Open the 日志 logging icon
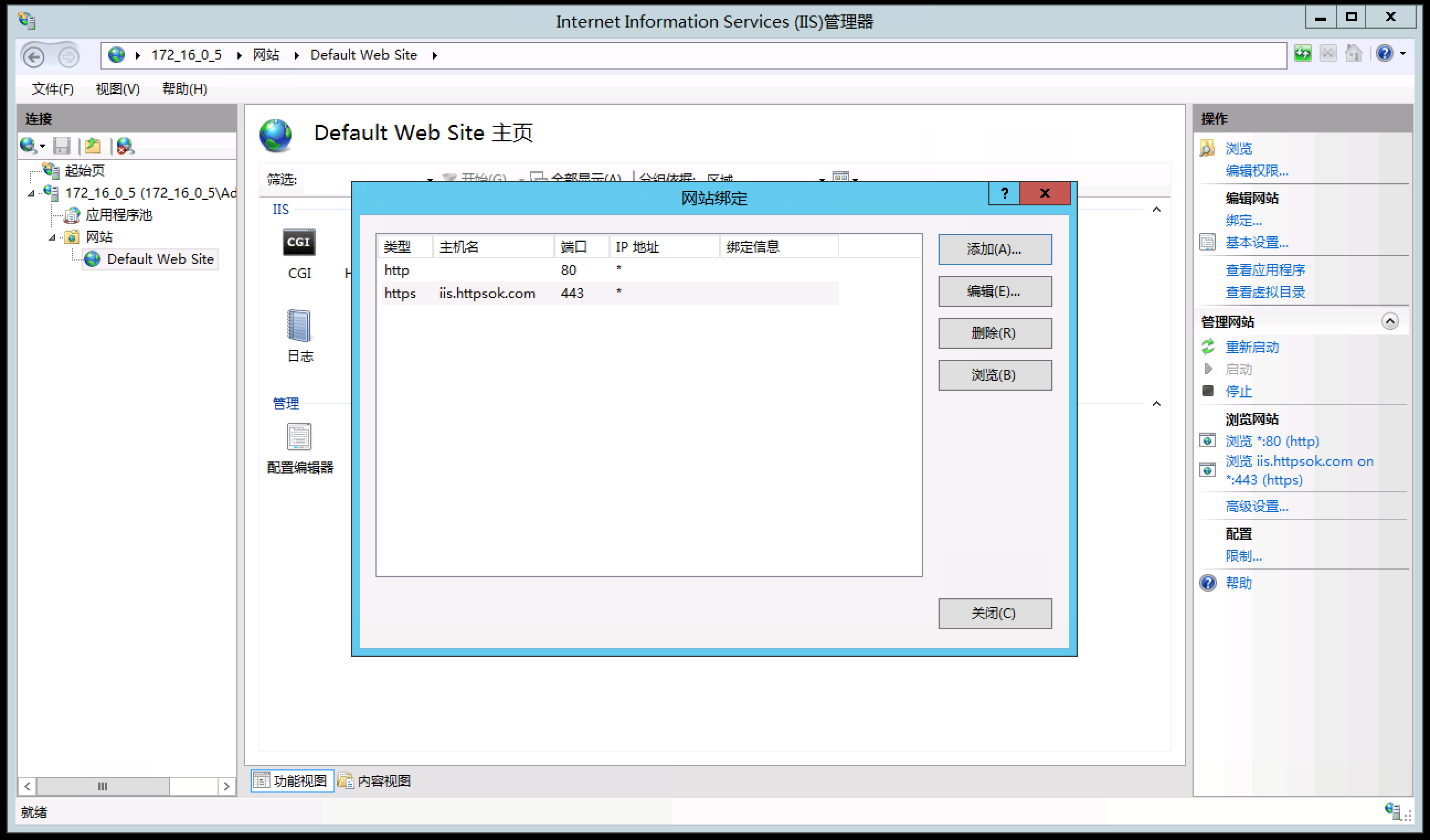 click(x=299, y=326)
